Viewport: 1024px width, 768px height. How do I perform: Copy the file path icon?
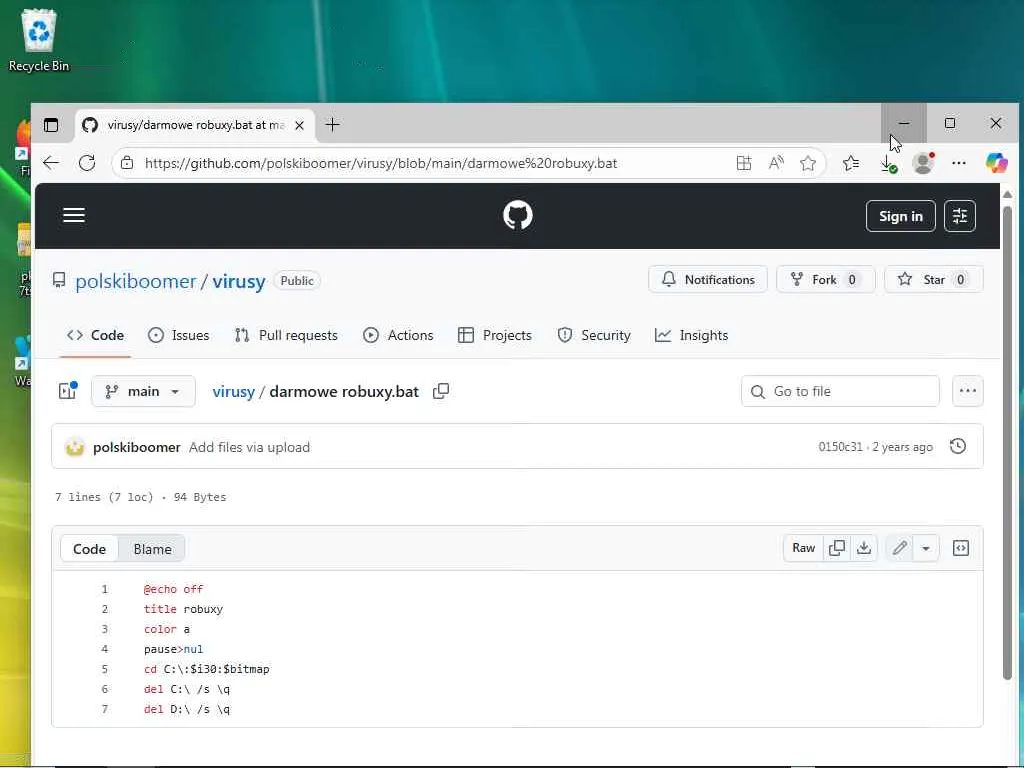[441, 391]
